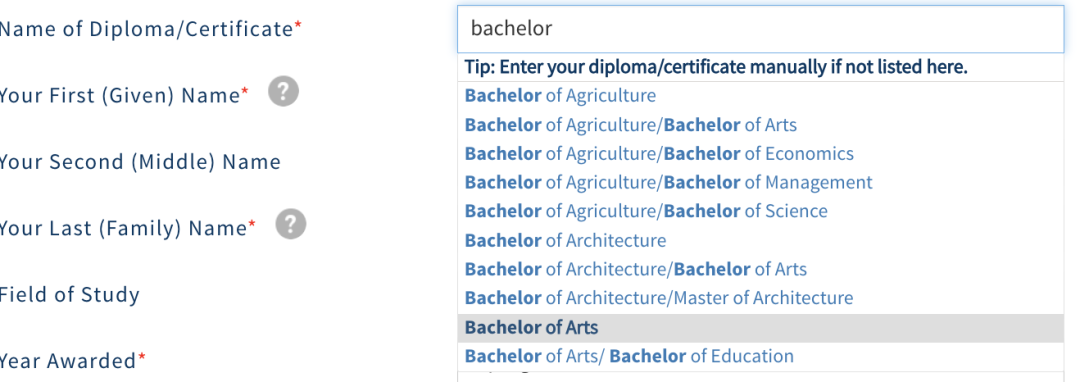Open help icon for Last (Family) Name

click(x=291, y=224)
